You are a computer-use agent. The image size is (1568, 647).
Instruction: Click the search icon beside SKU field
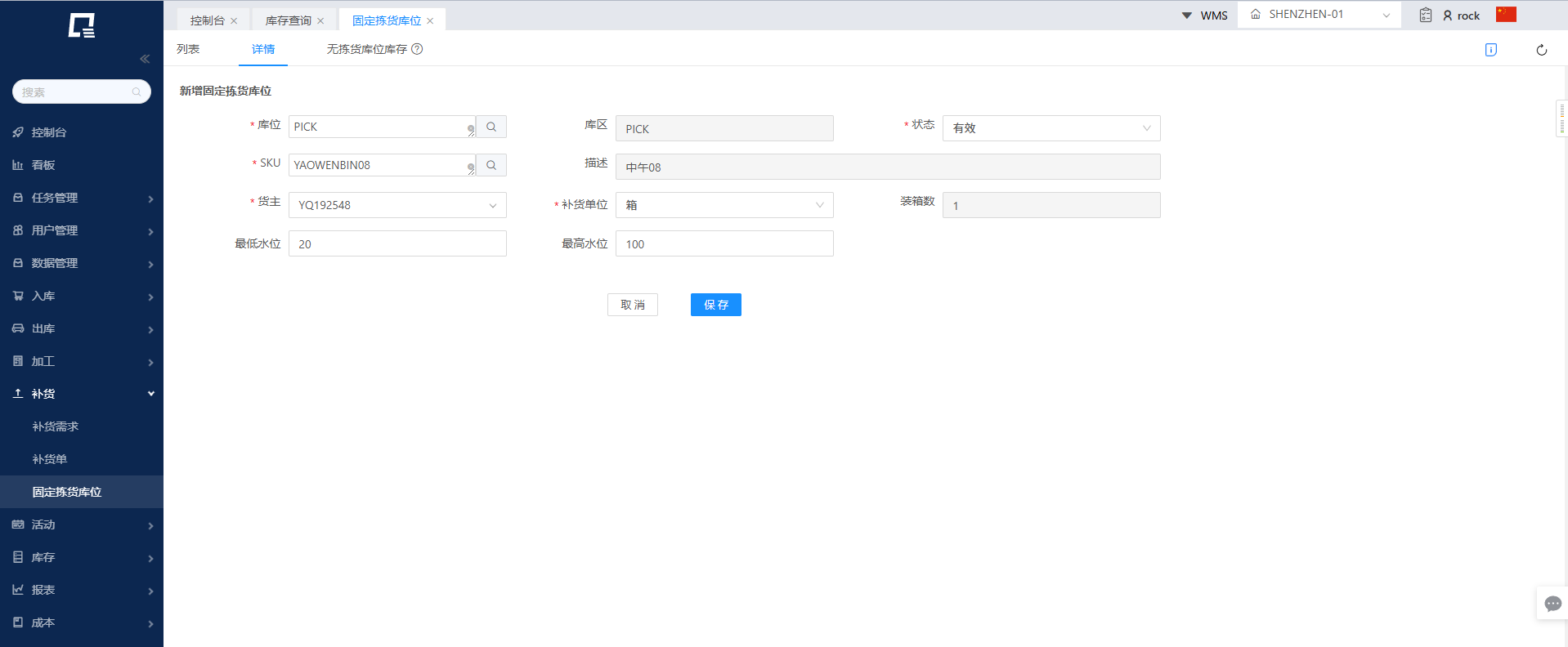tap(491, 165)
